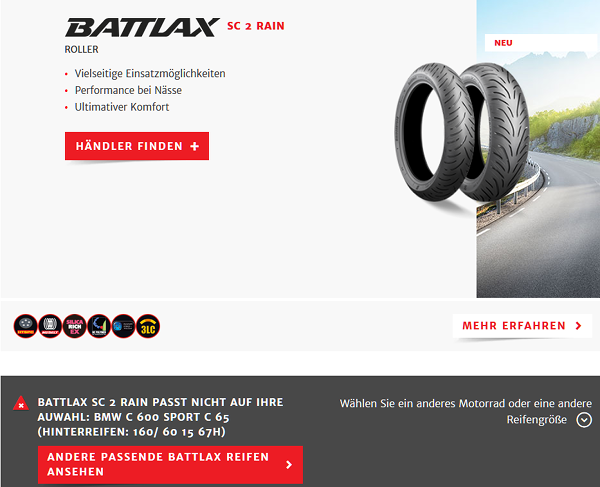The image size is (600, 487).
Task: Click the fifth blue square technology badge
Action: coord(124,326)
